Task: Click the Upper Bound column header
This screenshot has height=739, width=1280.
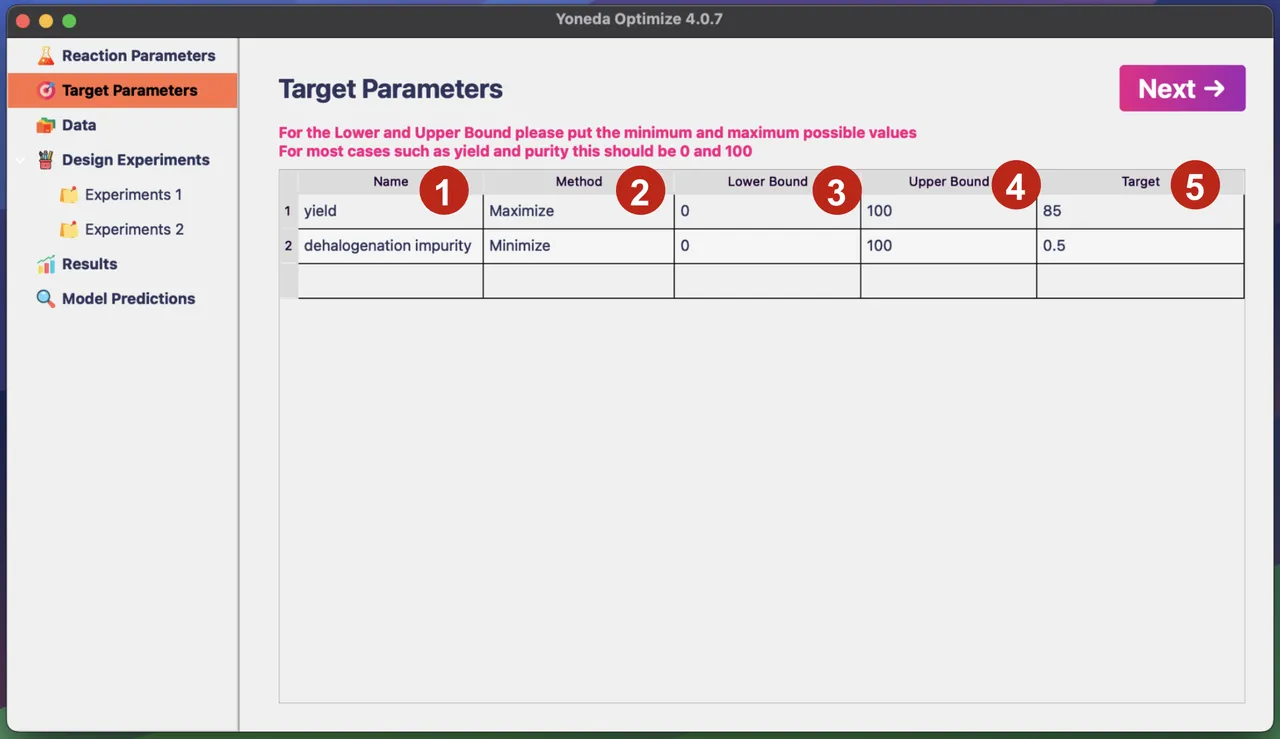Action: [x=948, y=182]
